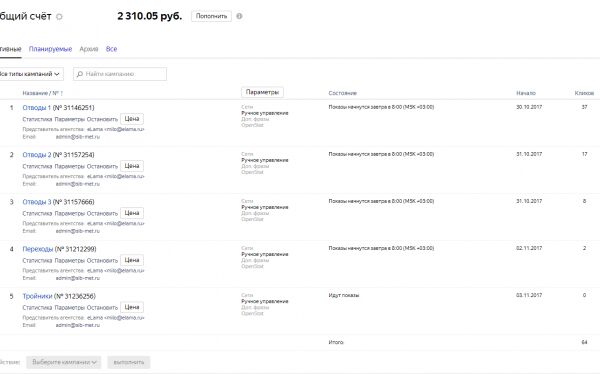Click Цена button for Отводы 2

132,166
